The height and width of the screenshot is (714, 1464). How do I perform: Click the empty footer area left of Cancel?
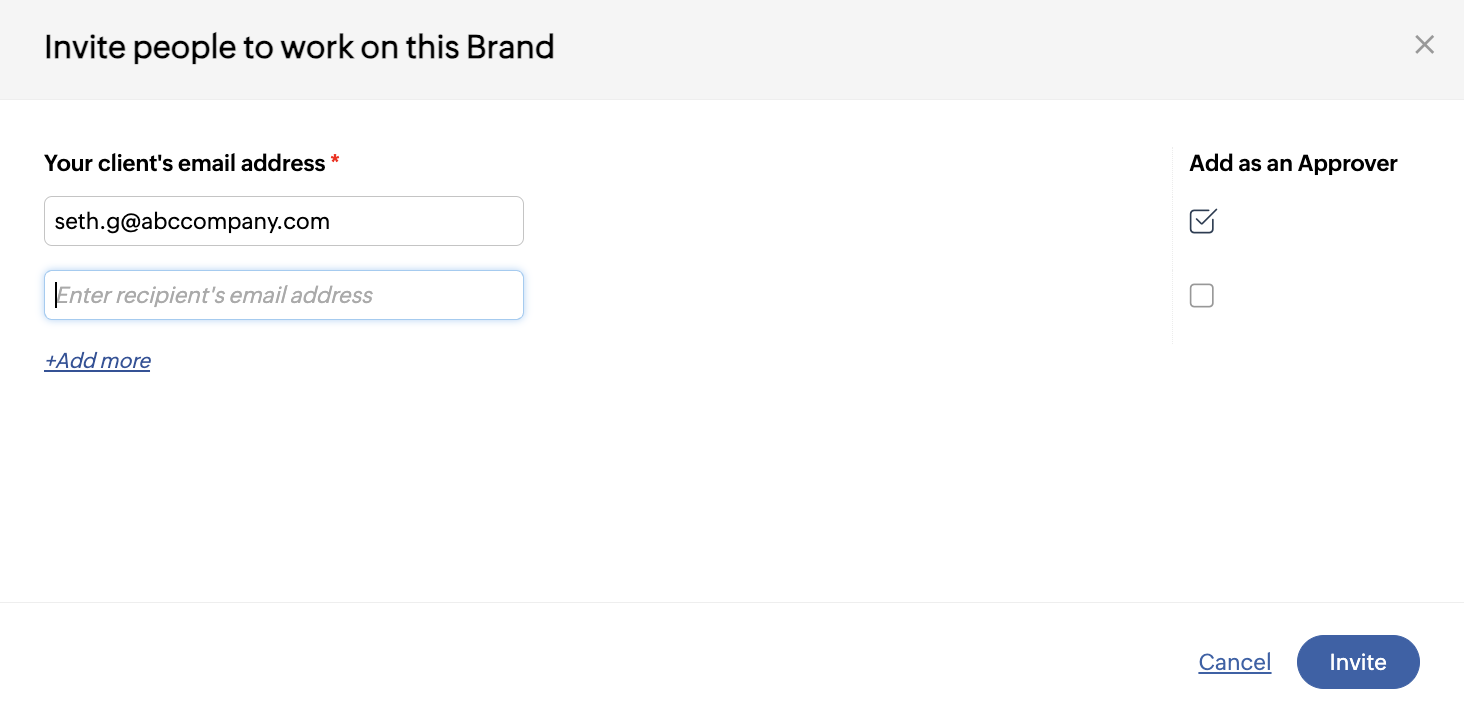[x=600, y=660]
